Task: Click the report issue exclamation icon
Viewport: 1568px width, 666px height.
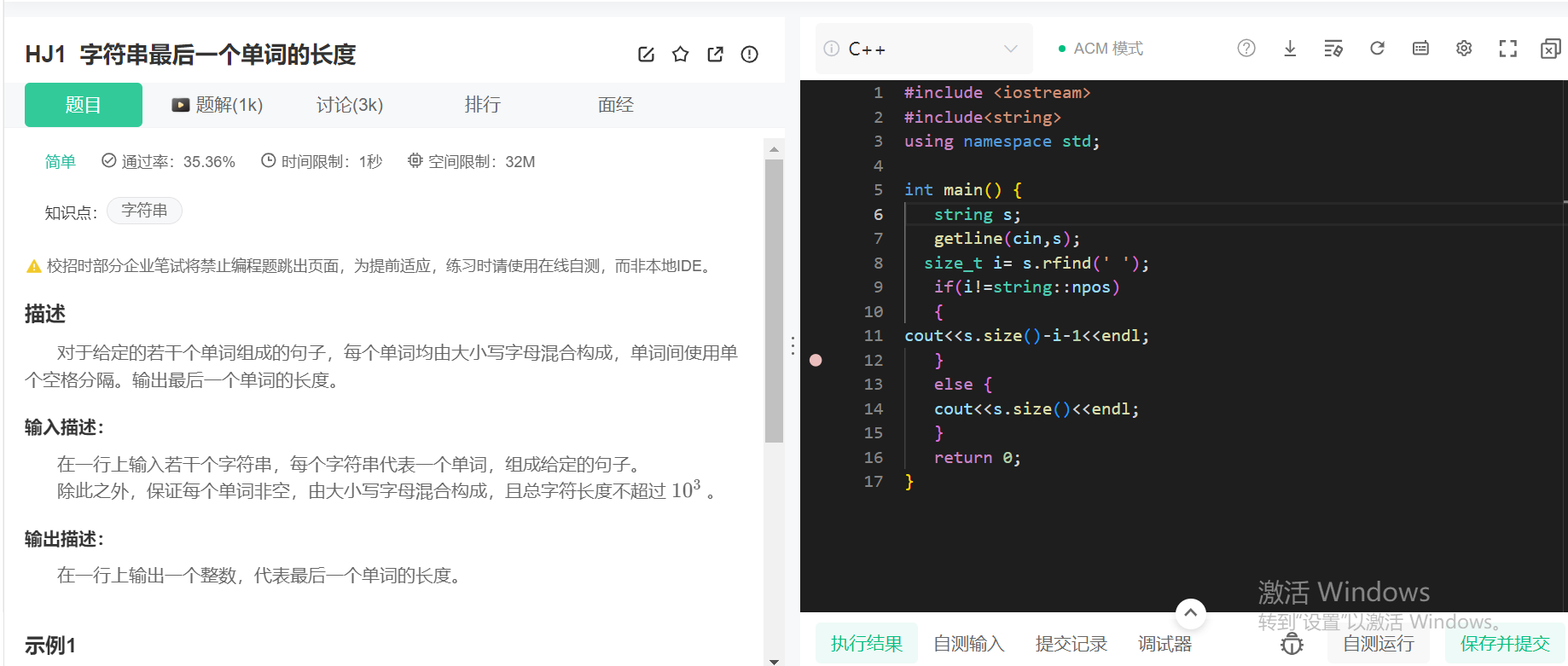Action: [x=749, y=55]
